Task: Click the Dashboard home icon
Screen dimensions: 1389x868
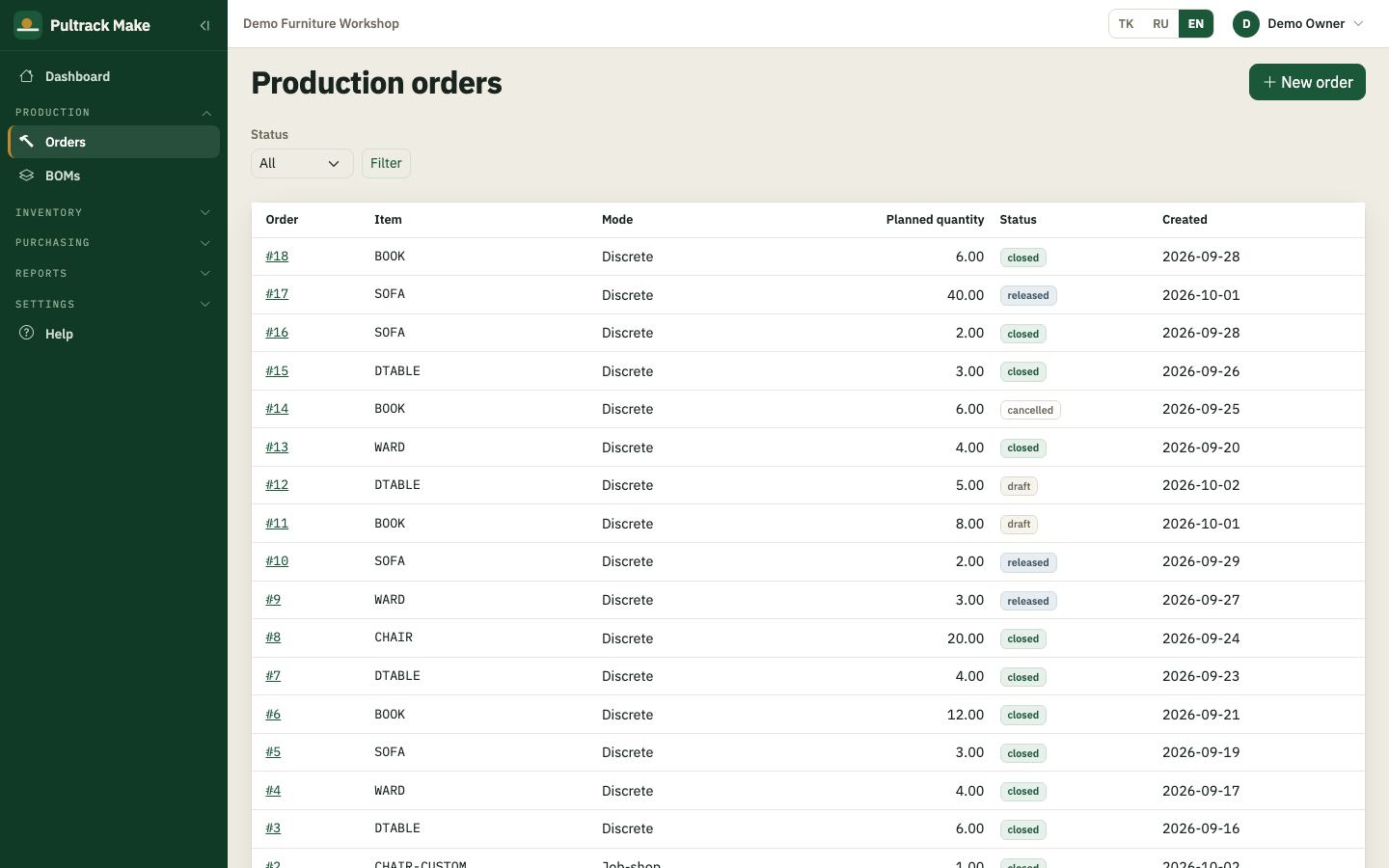Action: tap(27, 76)
